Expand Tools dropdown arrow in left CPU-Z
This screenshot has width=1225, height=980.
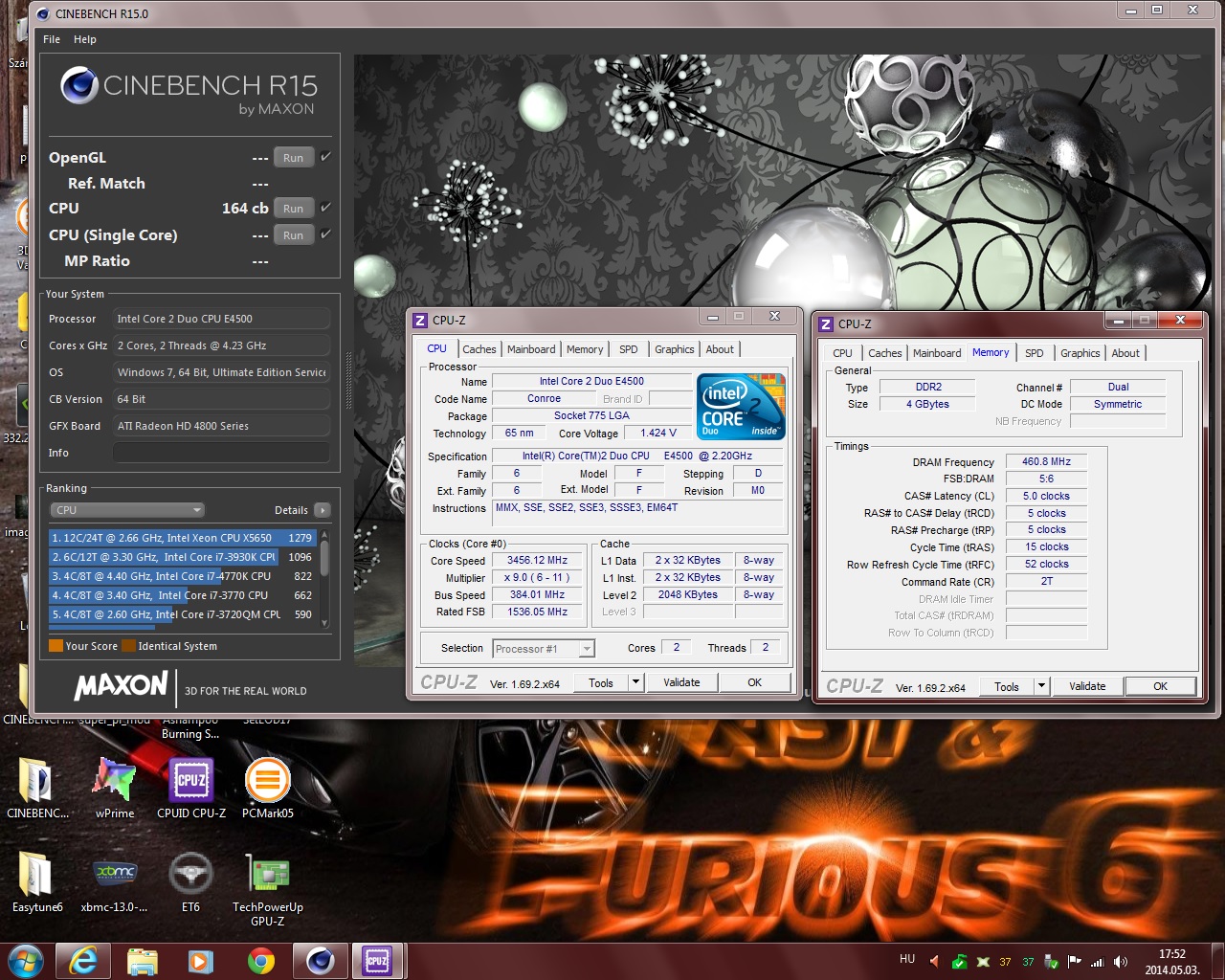pos(635,683)
